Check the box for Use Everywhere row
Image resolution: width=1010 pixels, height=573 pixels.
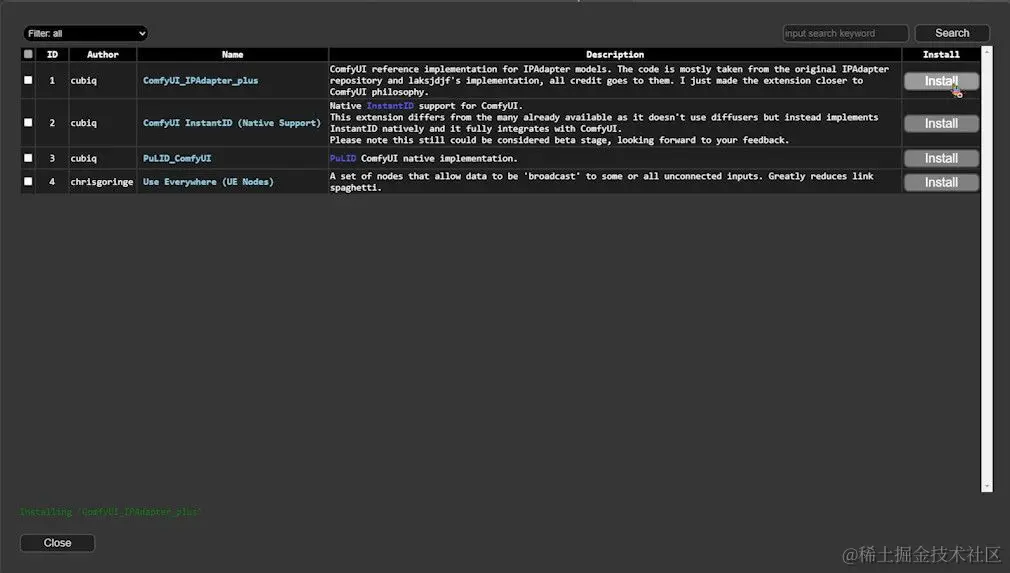point(28,182)
